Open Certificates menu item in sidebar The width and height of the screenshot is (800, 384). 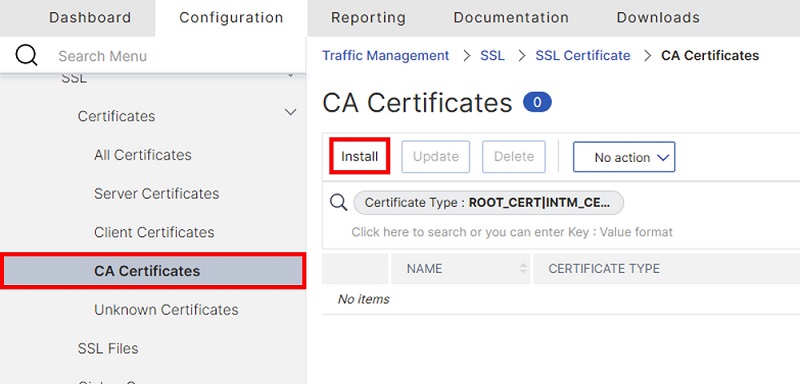pos(116,116)
